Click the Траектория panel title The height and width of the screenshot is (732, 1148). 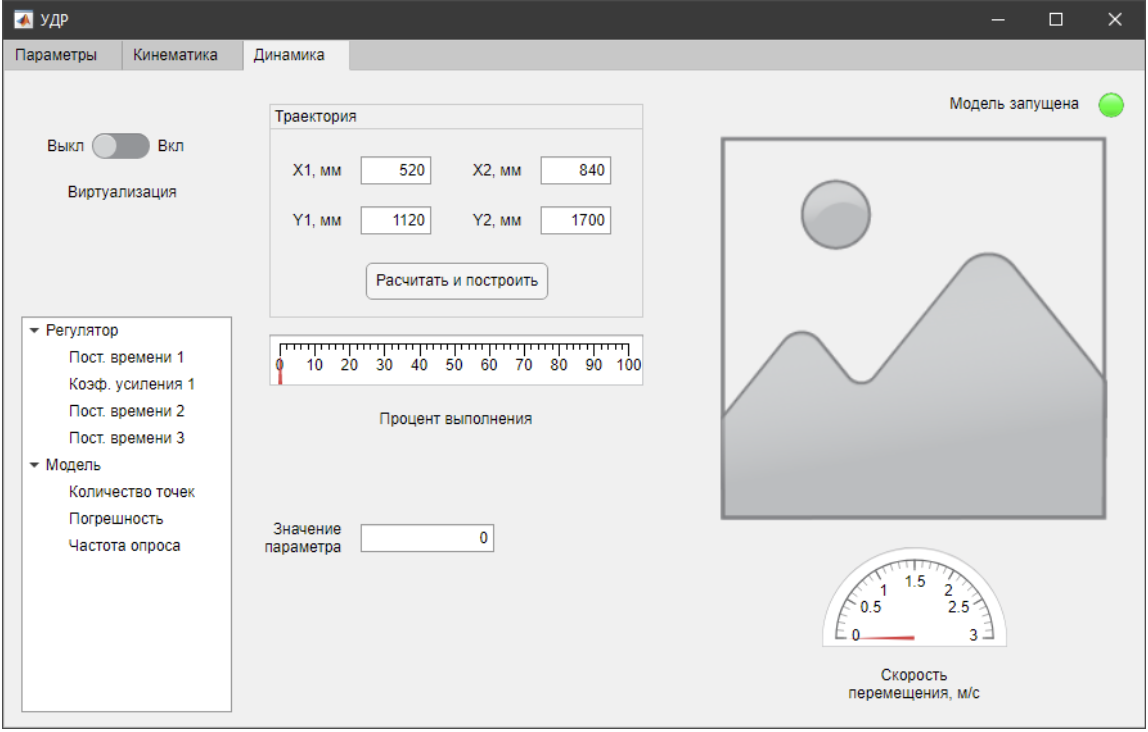click(316, 116)
